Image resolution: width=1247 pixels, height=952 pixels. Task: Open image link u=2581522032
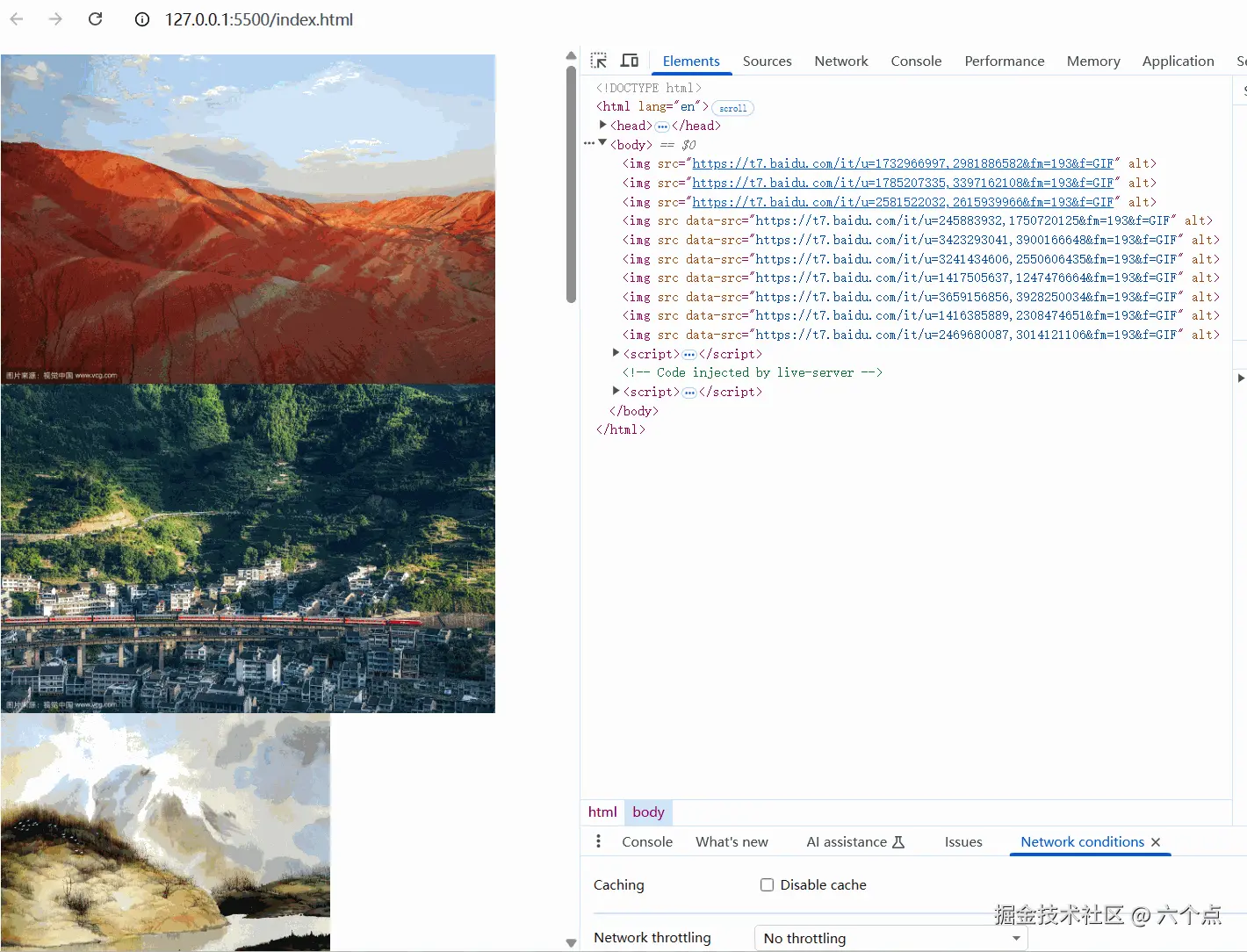(x=903, y=202)
